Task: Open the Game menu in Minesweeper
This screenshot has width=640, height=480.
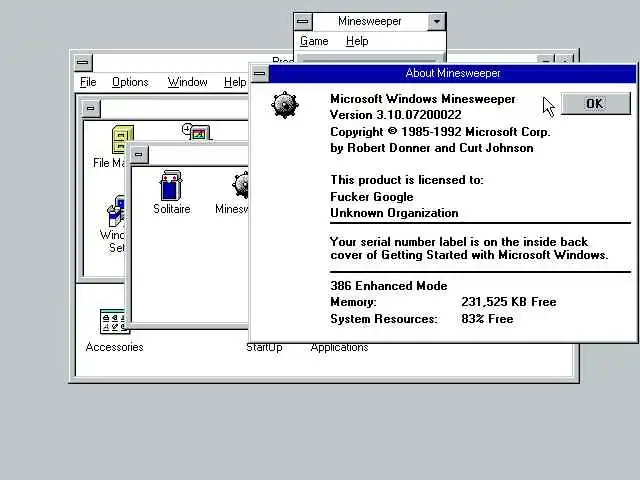Action: point(314,41)
